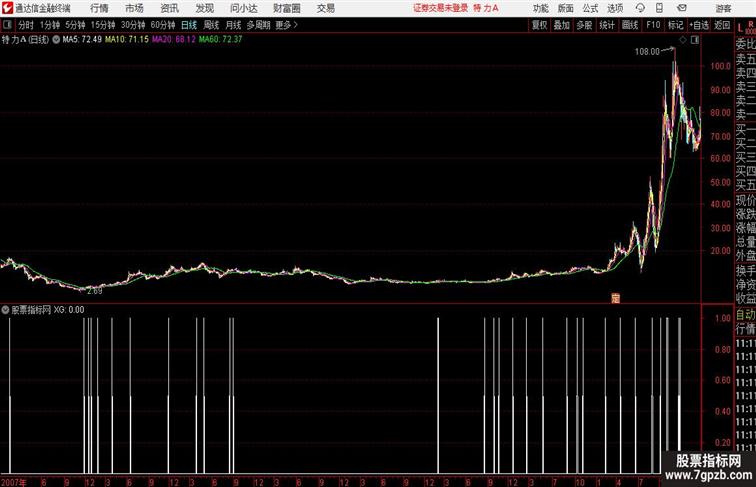
Task: Switch to 分时 chart period
Action: 26,25
